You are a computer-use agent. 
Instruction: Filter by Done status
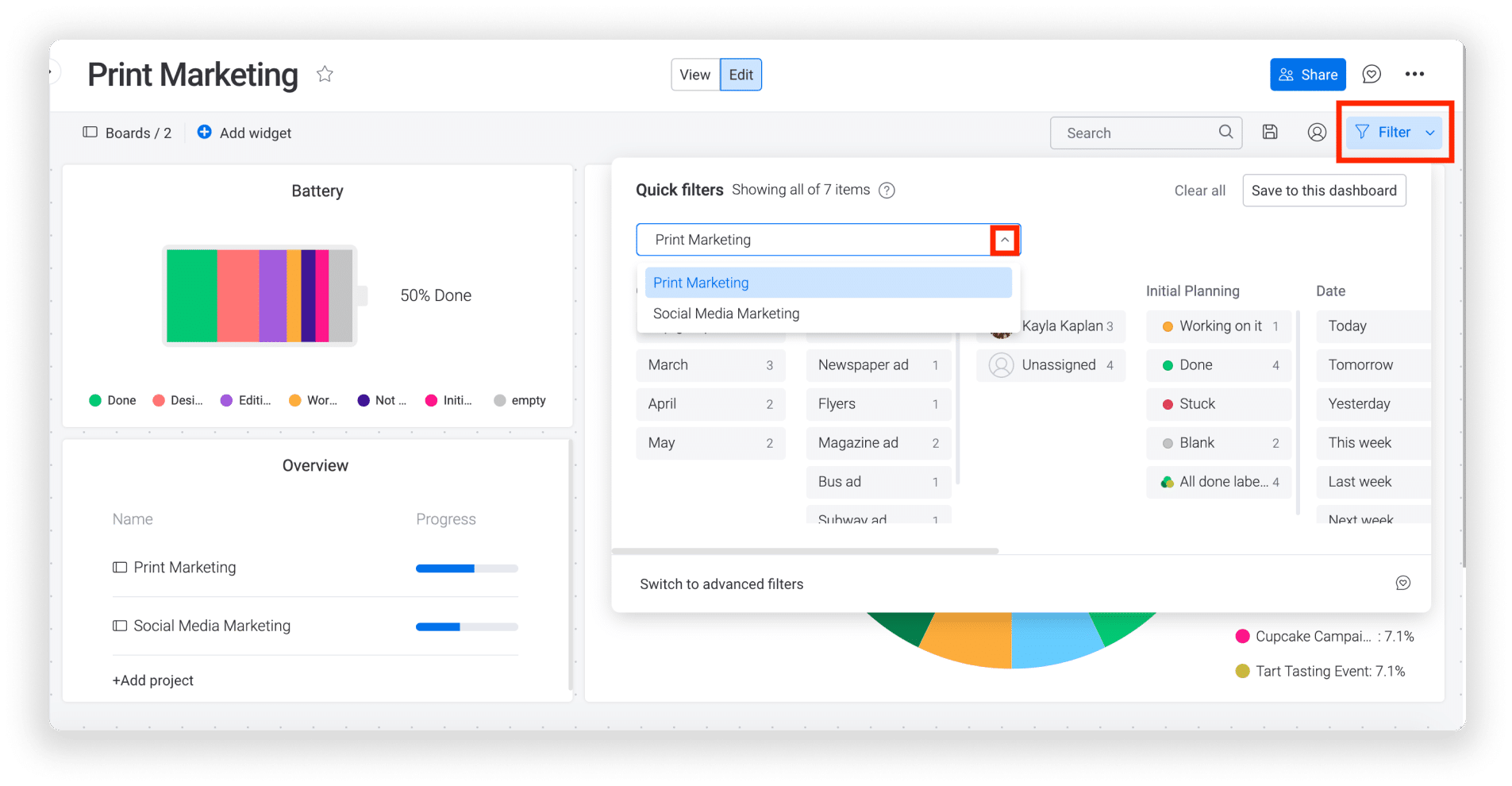[x=1219, y=365]
